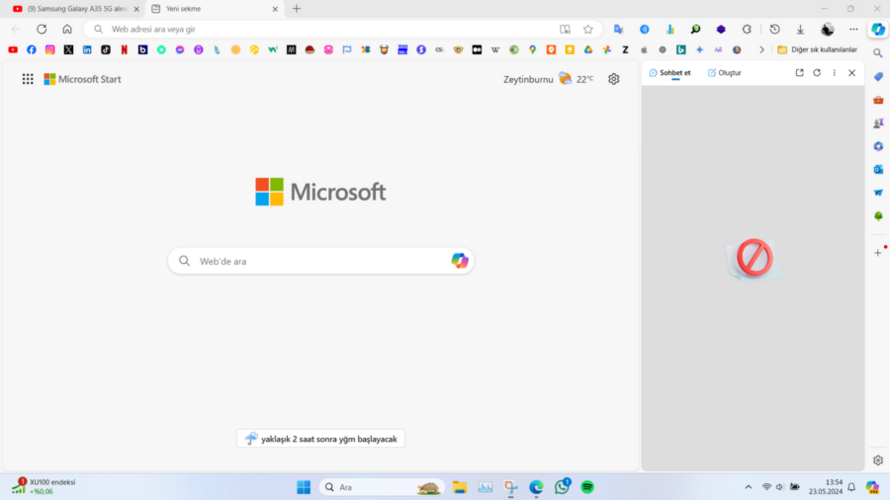Refresh the Copilot pane
The width and height of the screenshot is (890, 500).
(817, 73)
